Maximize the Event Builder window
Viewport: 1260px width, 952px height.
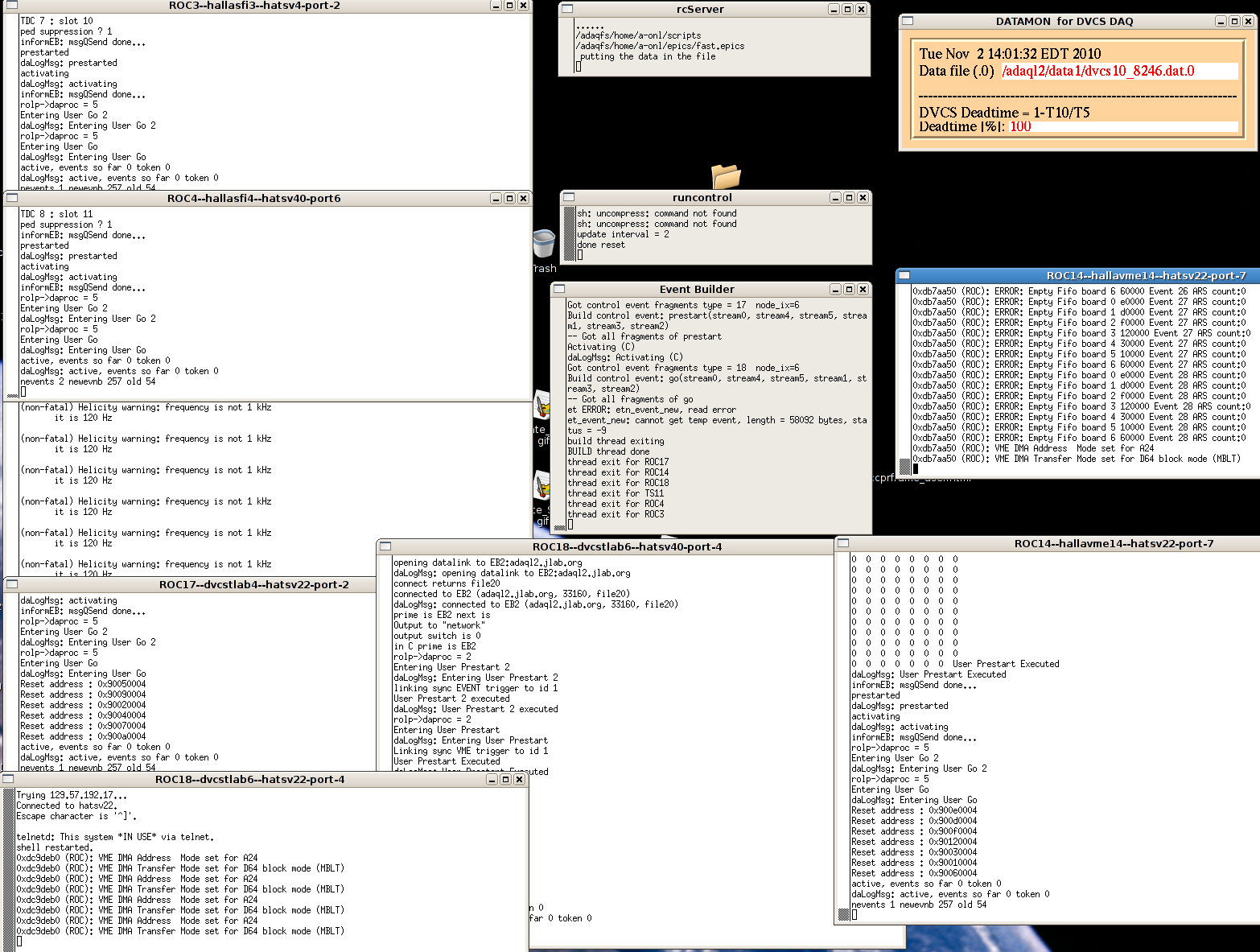[849, 289]
